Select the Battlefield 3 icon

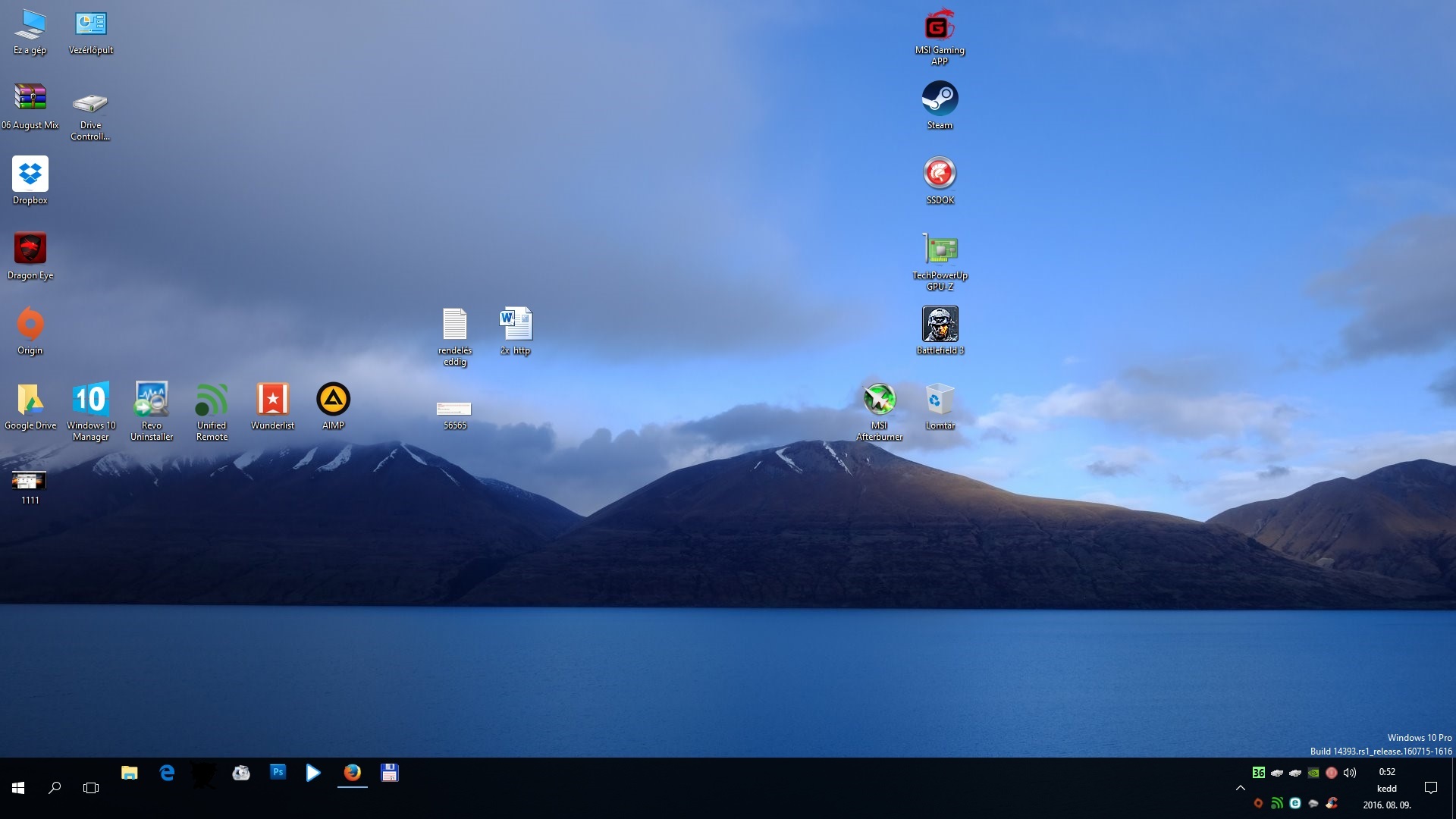coord(940,332)
